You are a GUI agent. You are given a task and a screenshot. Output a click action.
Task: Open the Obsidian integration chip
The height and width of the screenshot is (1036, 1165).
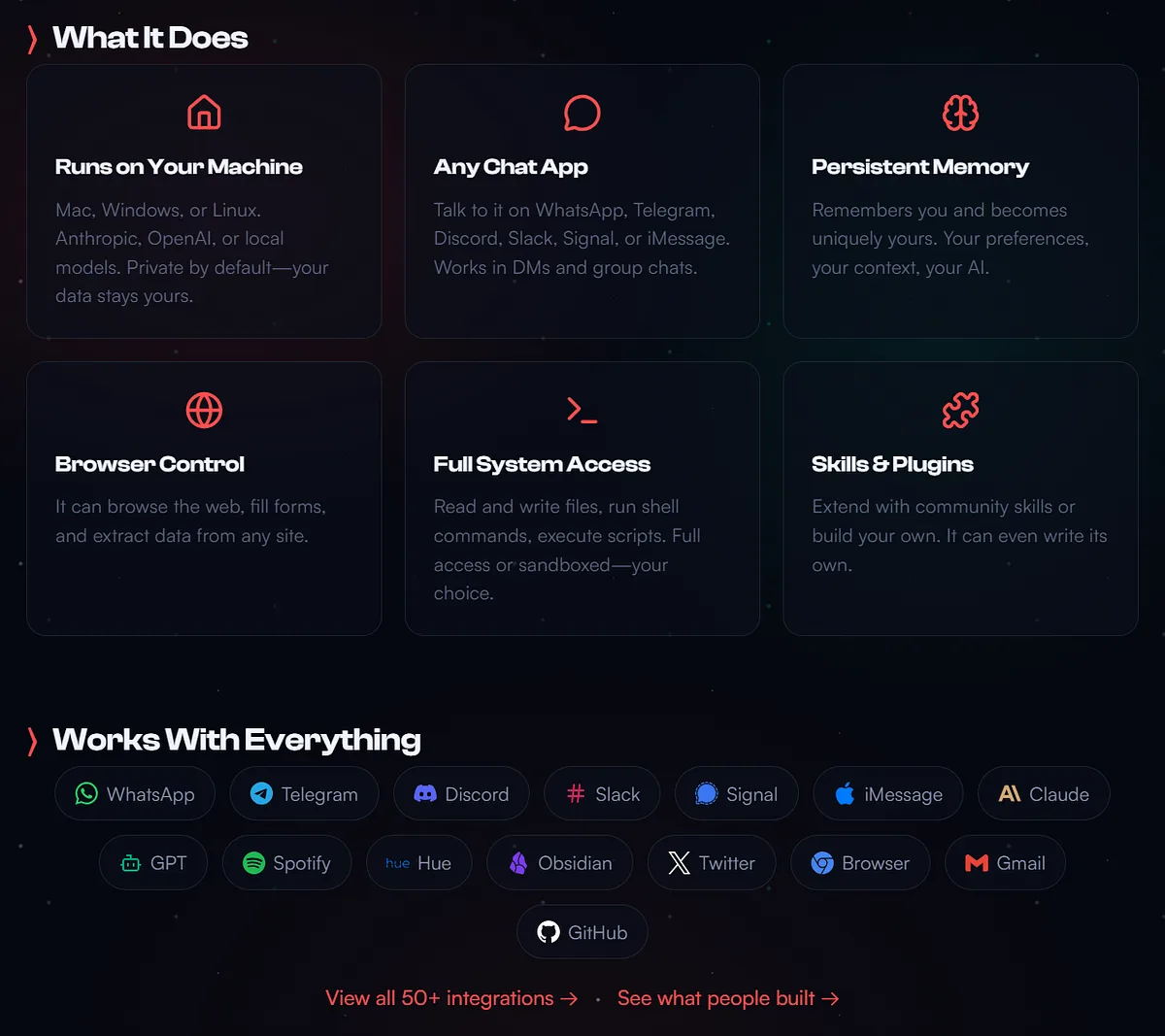pos(560,863)
